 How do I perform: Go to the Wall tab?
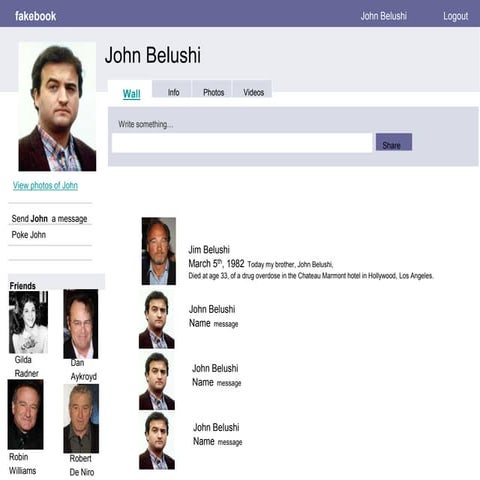click(x=130, y=93)
